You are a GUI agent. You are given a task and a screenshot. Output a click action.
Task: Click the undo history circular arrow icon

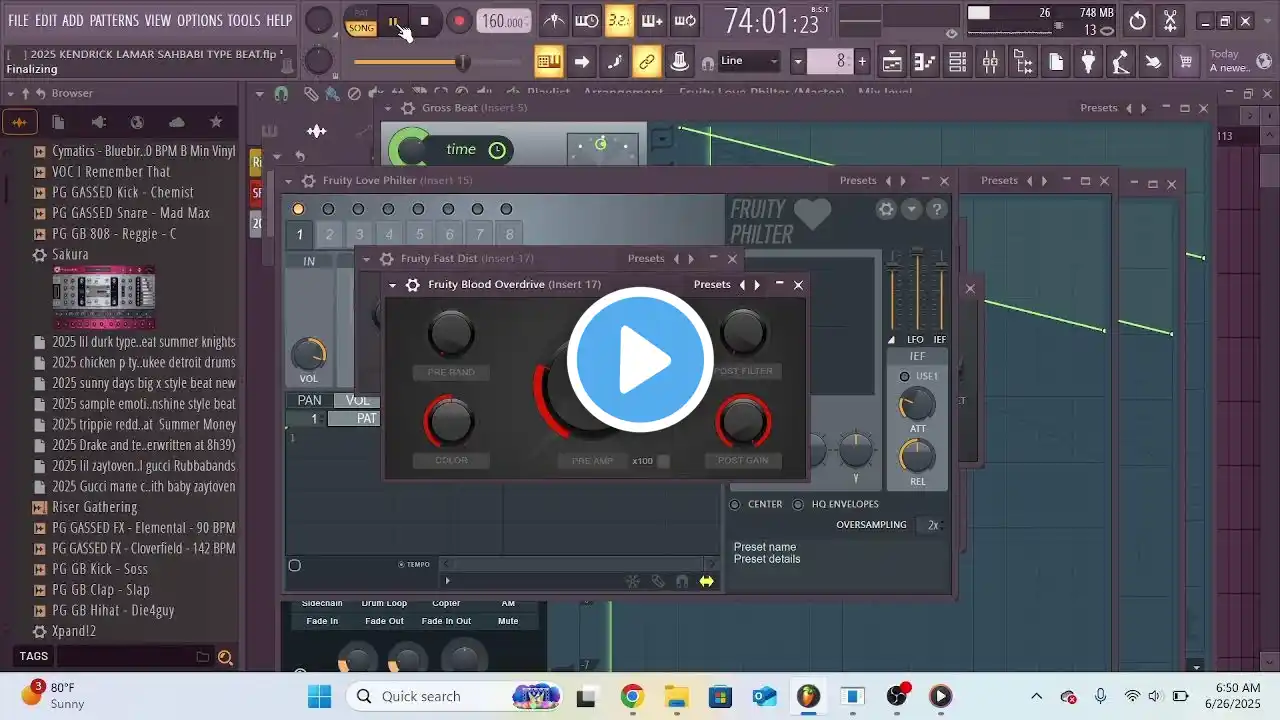pos(1138,21)
